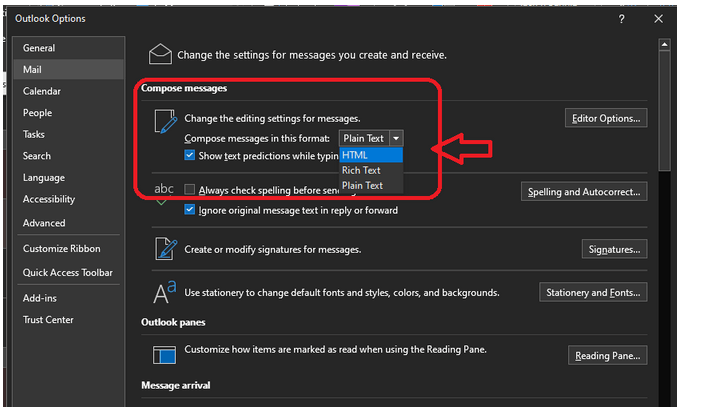Open the Customize Ribbon category
Image resolution: width=701 pixels, height=412 pixels.
pos(68,248)
